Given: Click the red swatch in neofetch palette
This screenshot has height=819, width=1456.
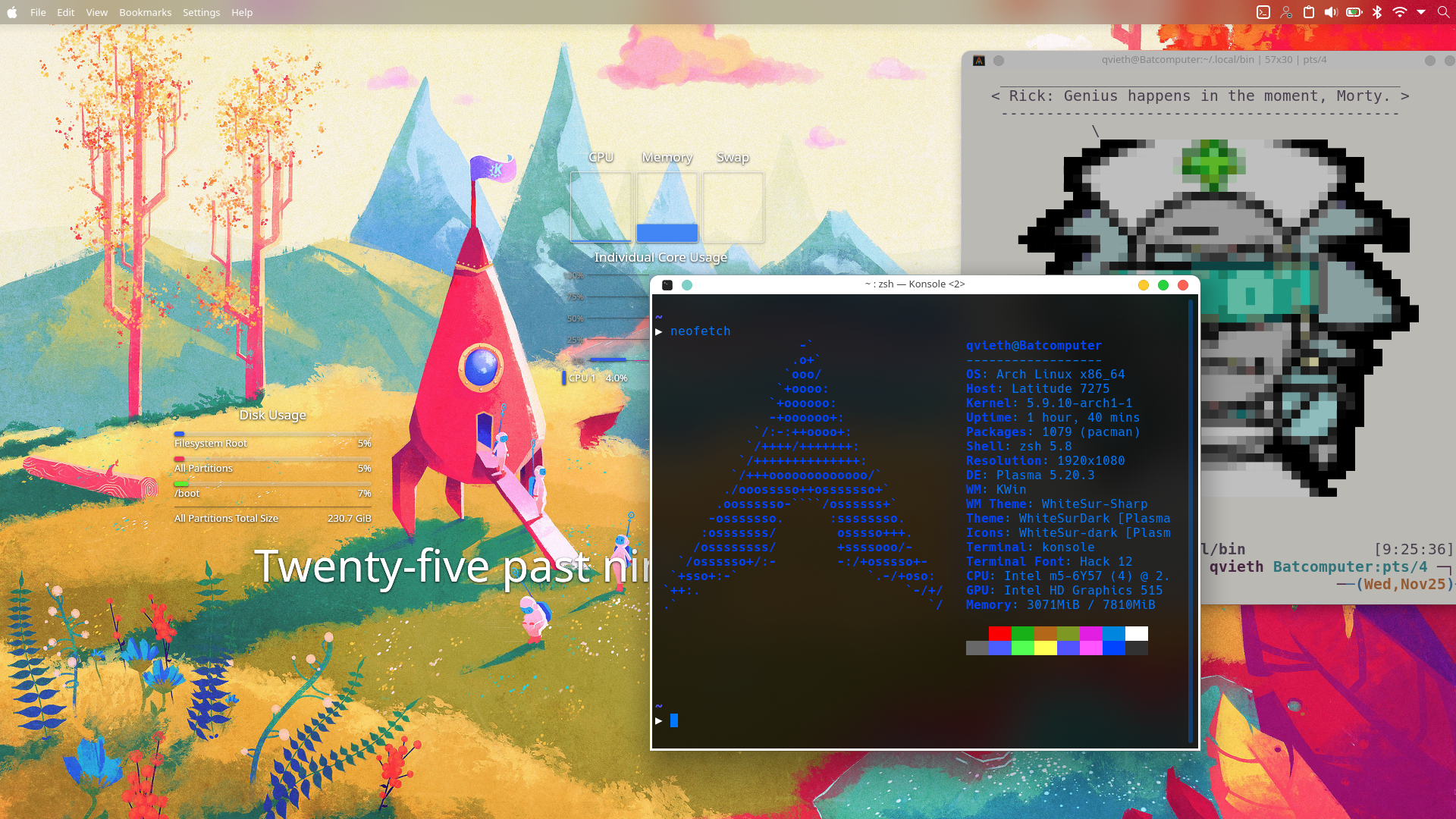Looking at the screenshot, I should click(999, 633).
